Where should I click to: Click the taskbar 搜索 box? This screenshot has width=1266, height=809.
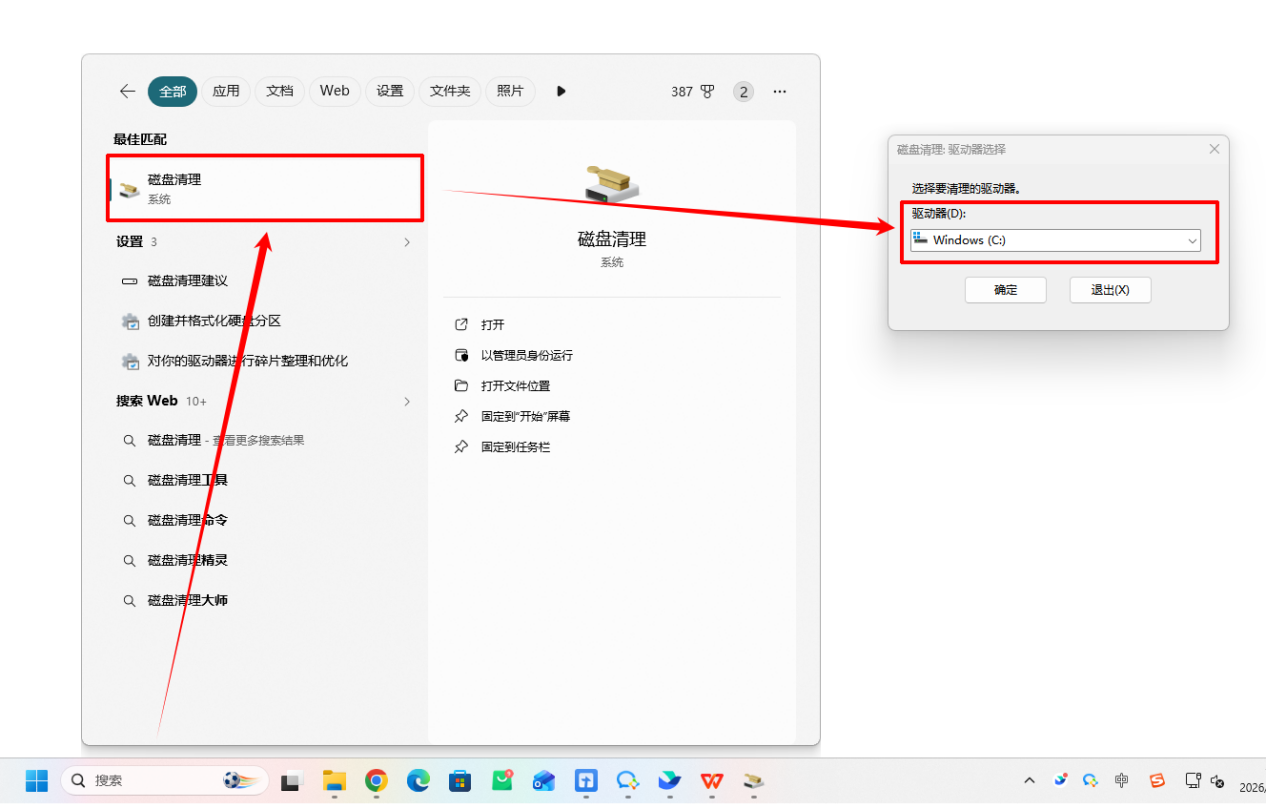165,781
